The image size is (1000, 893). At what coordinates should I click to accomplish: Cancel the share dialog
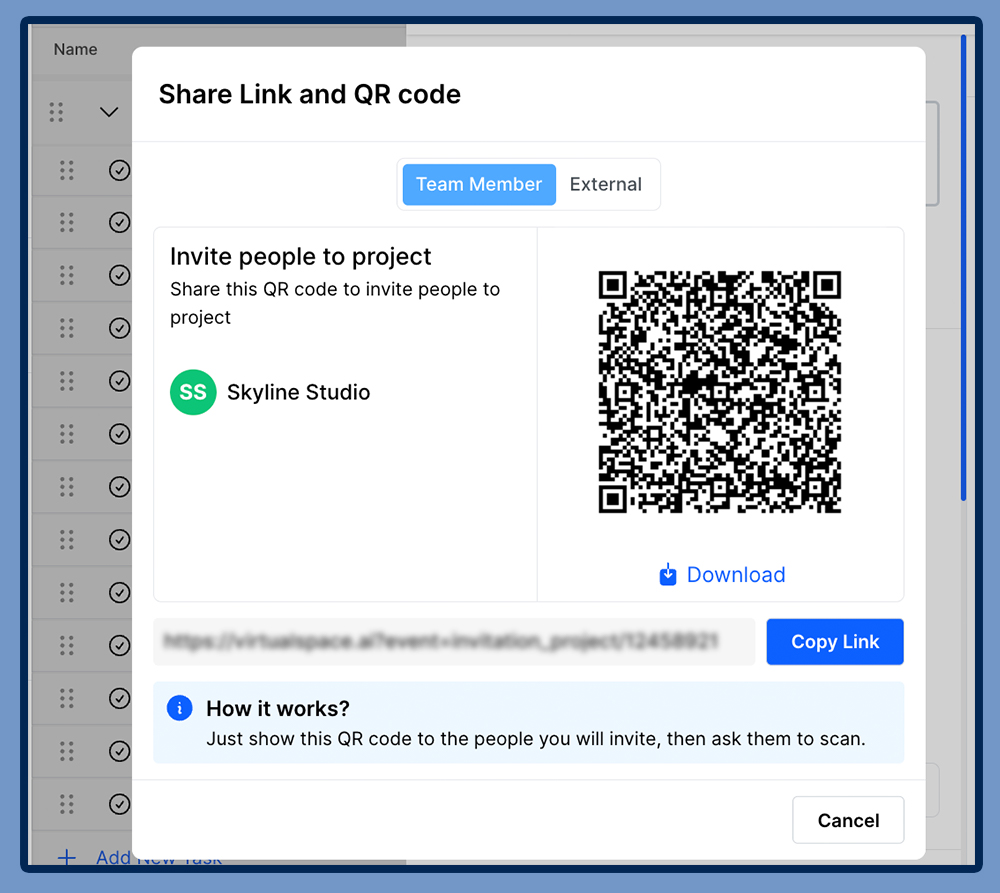[x=848, y=820]
